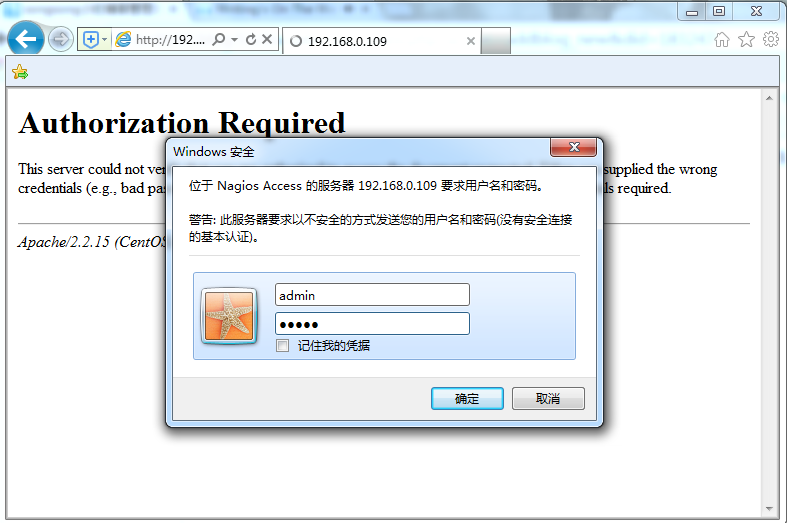
Task: Open Favorites with the star icon
Action: [746, 39]
